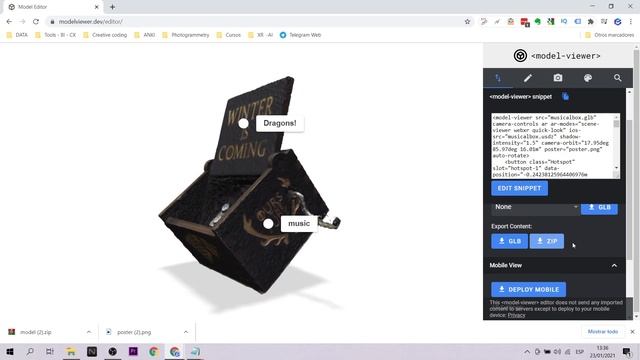The height and width of the screenshot is (360, 640).
Task: Open the ANKI bookmark folder
Action: (x=144, y=35)
